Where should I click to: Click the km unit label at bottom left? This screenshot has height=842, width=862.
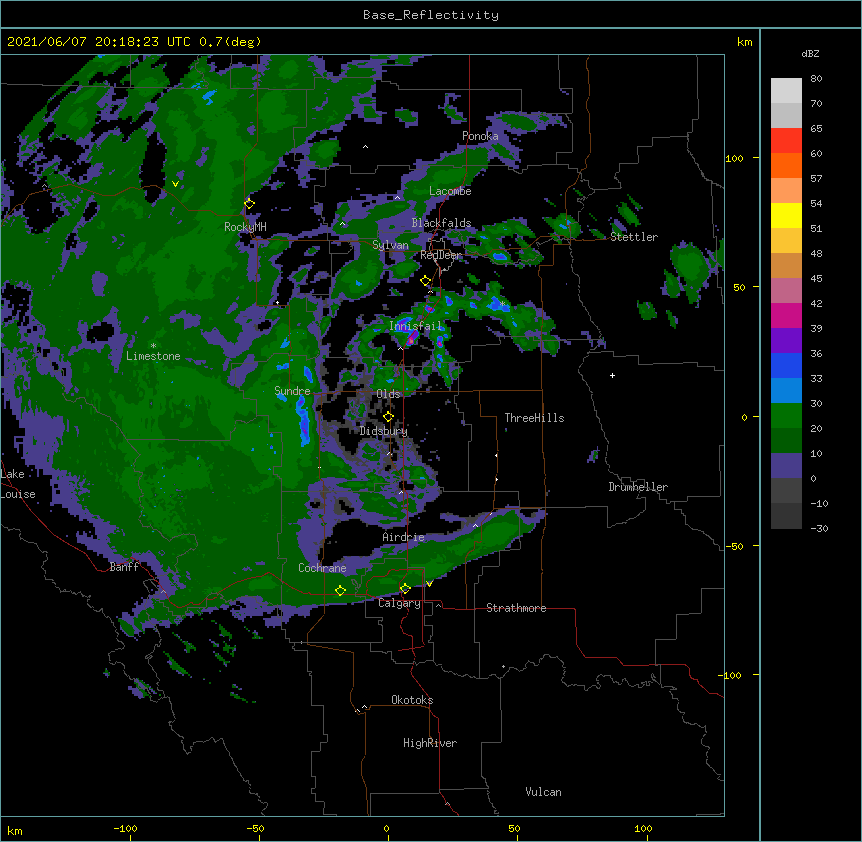click(15, 831)
